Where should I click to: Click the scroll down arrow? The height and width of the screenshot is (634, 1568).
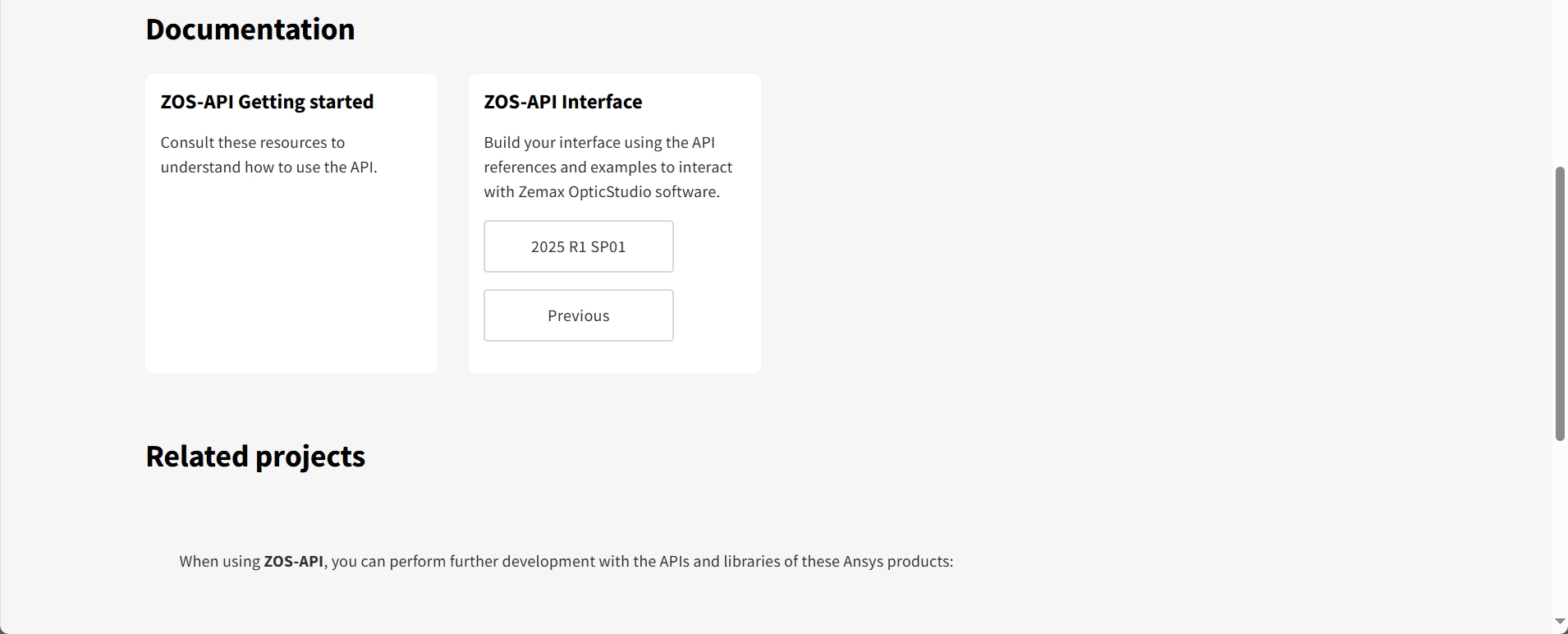(x=1559, y=622)
